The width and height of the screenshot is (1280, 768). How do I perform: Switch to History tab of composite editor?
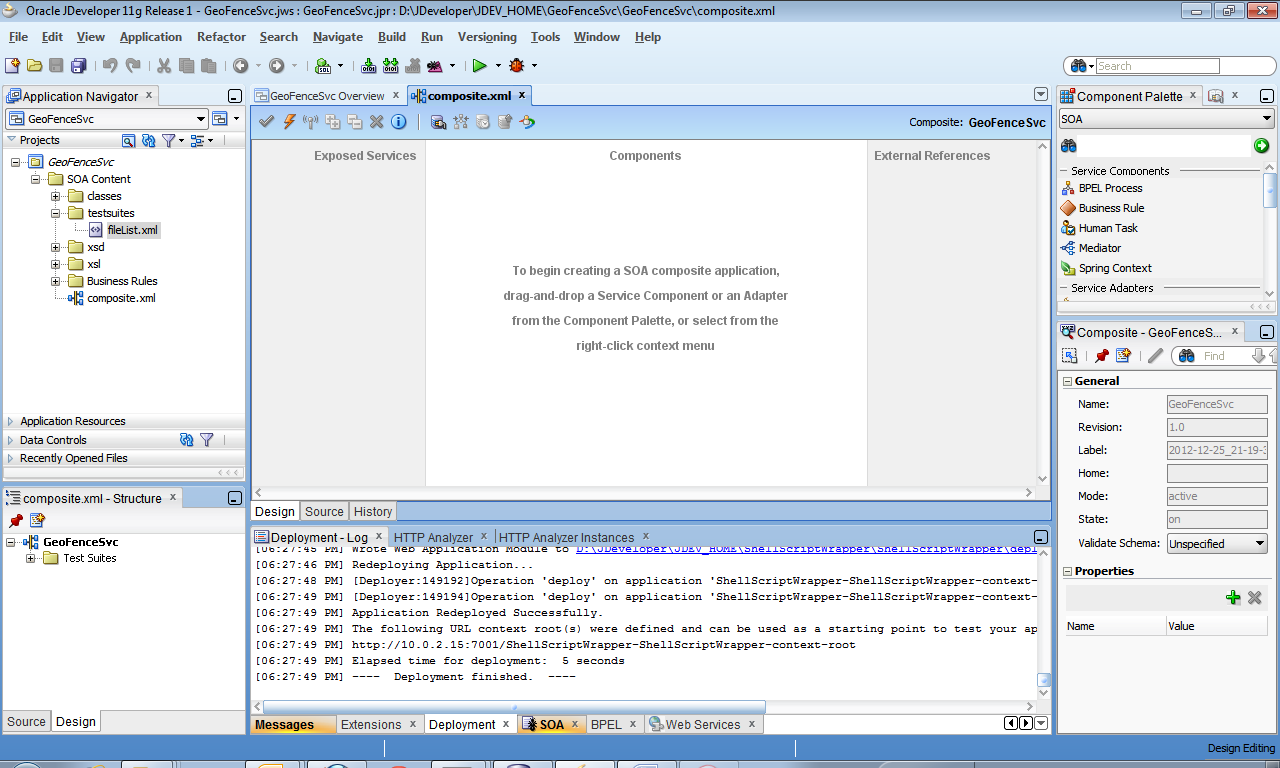373,511
